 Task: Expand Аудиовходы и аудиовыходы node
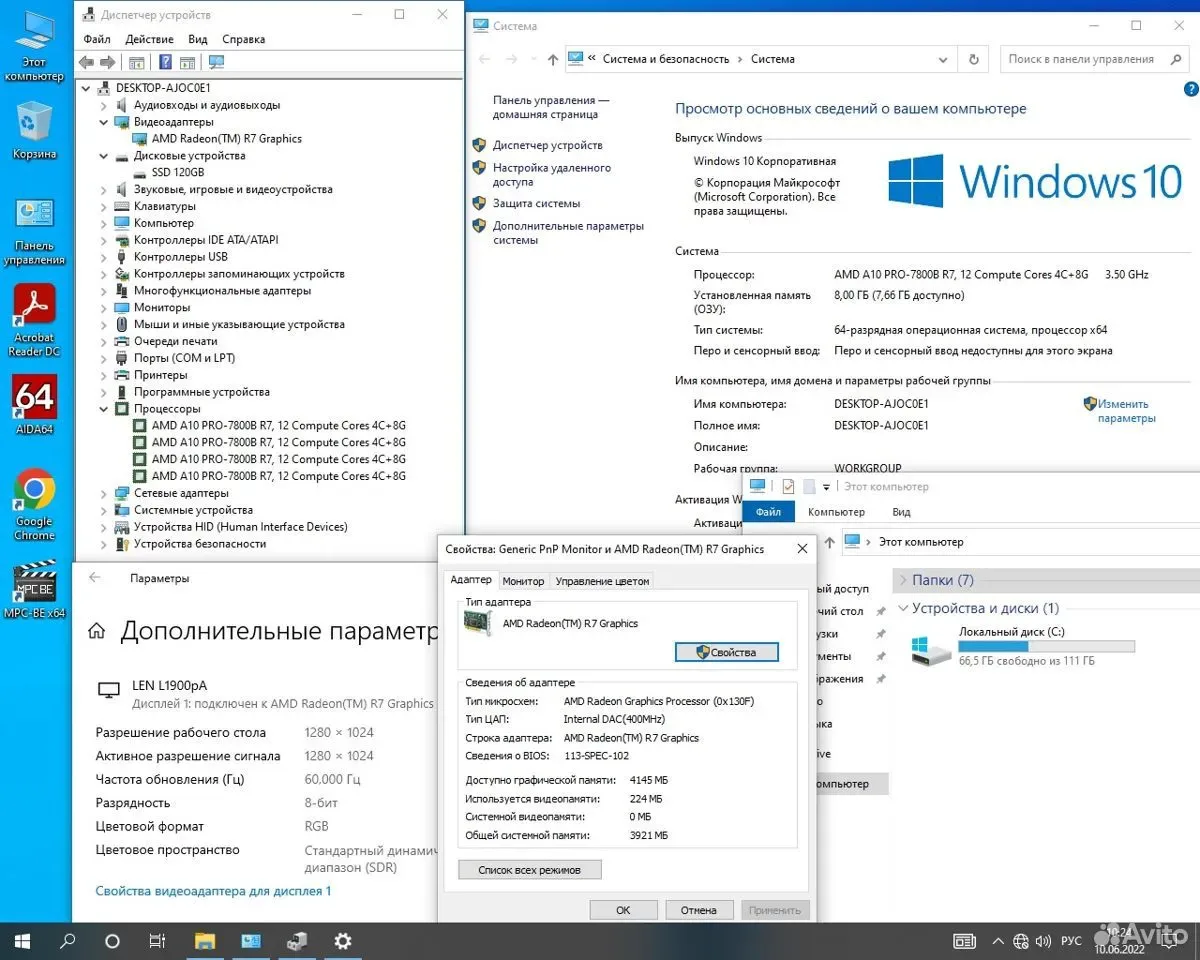[x=104, y=105]
